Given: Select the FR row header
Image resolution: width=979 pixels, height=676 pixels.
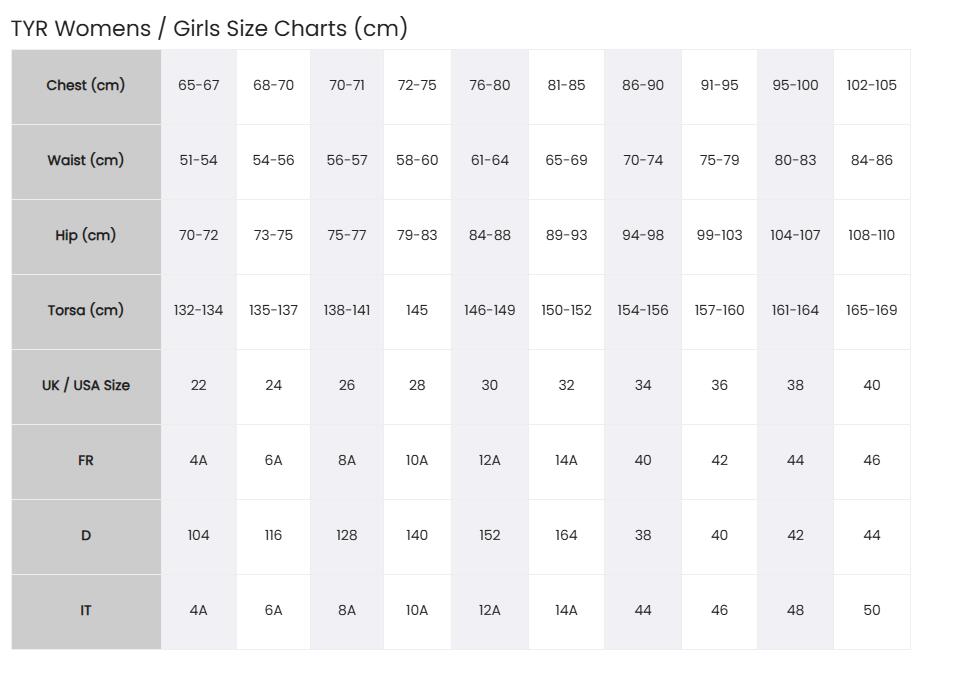Looking at the screenshot, I should click(86, 461).
